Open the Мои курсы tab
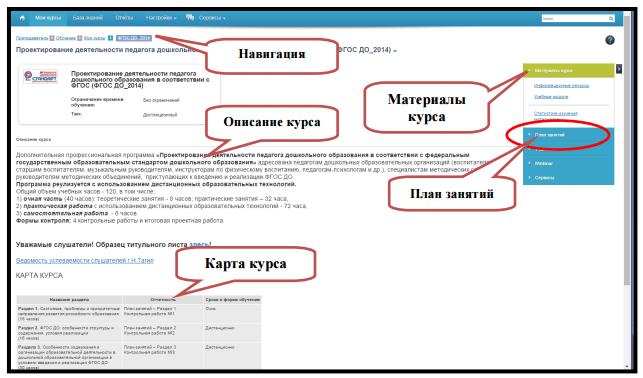 (x=48, y=18)
